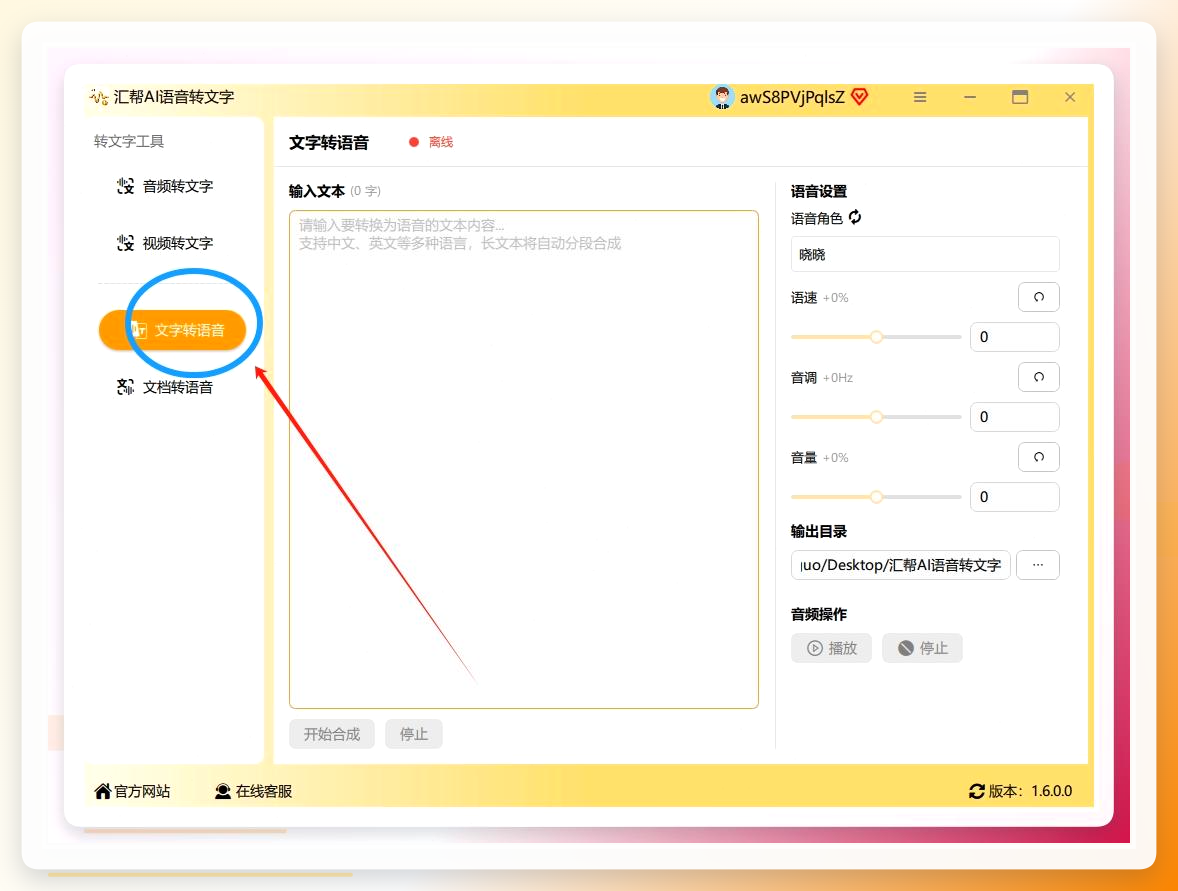Open the 音频转文字 tool
1178x891 pixels.
(165, 186)
